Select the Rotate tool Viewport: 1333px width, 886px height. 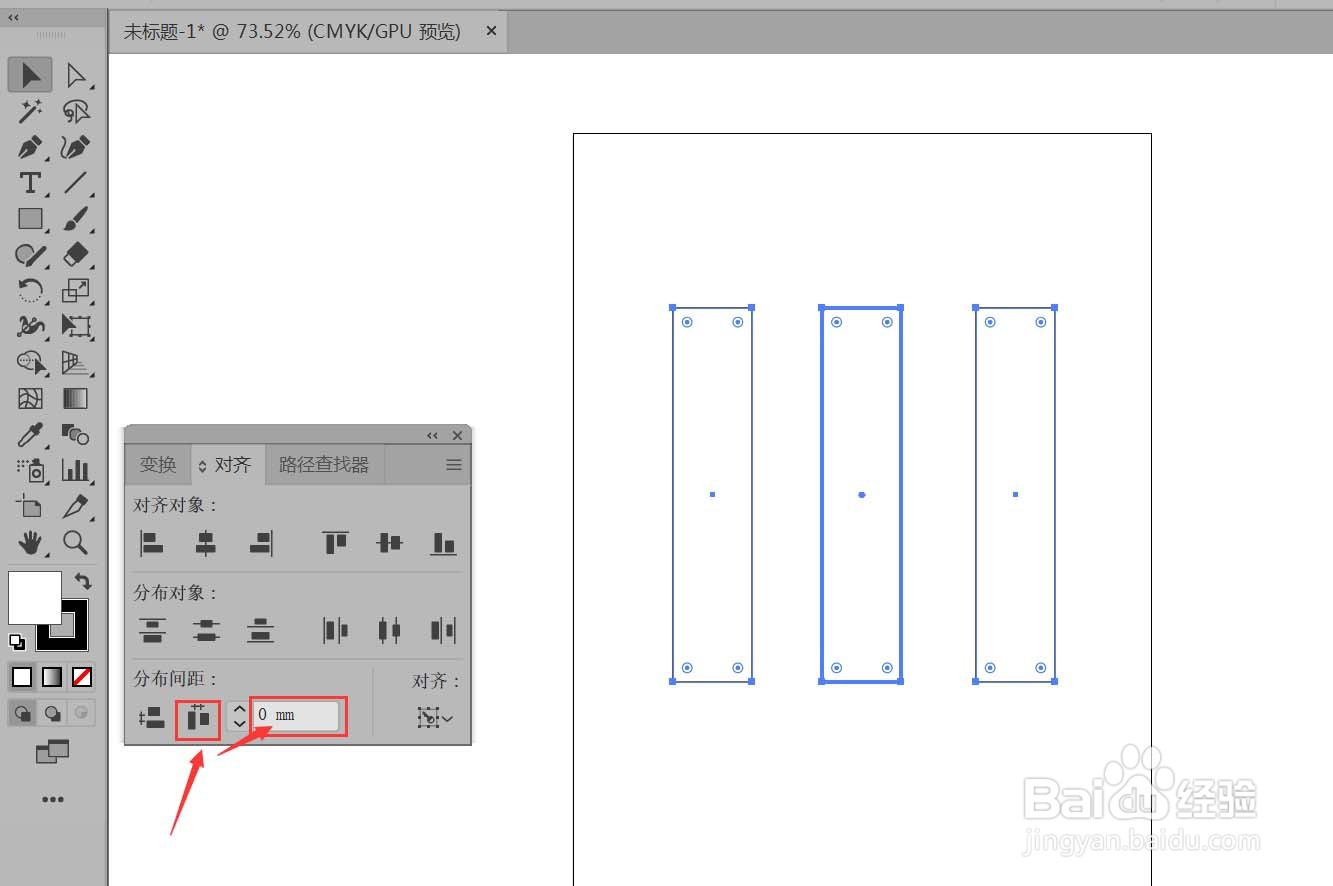31,291
